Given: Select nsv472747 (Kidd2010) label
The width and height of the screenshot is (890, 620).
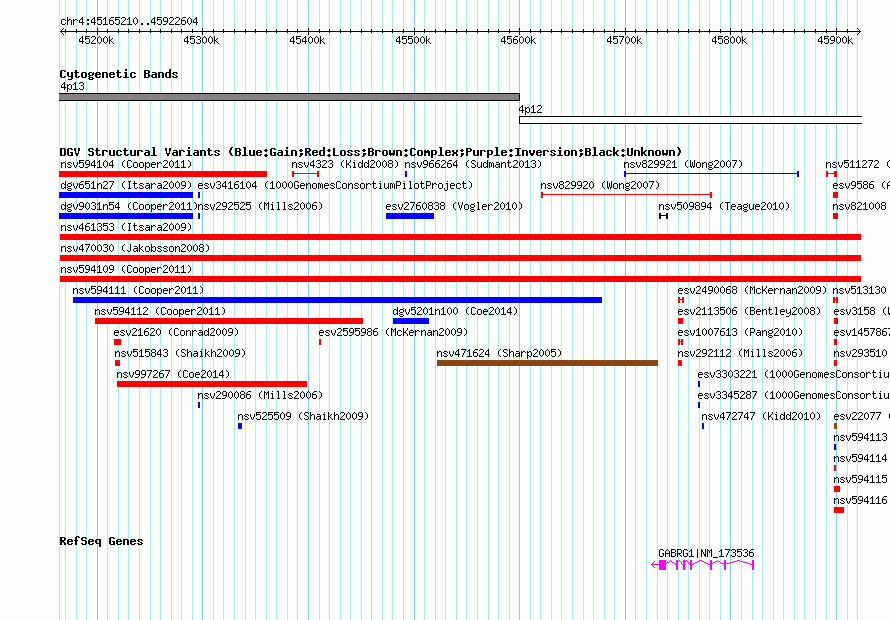Looking at the screenshot, I should pos(761,416).
